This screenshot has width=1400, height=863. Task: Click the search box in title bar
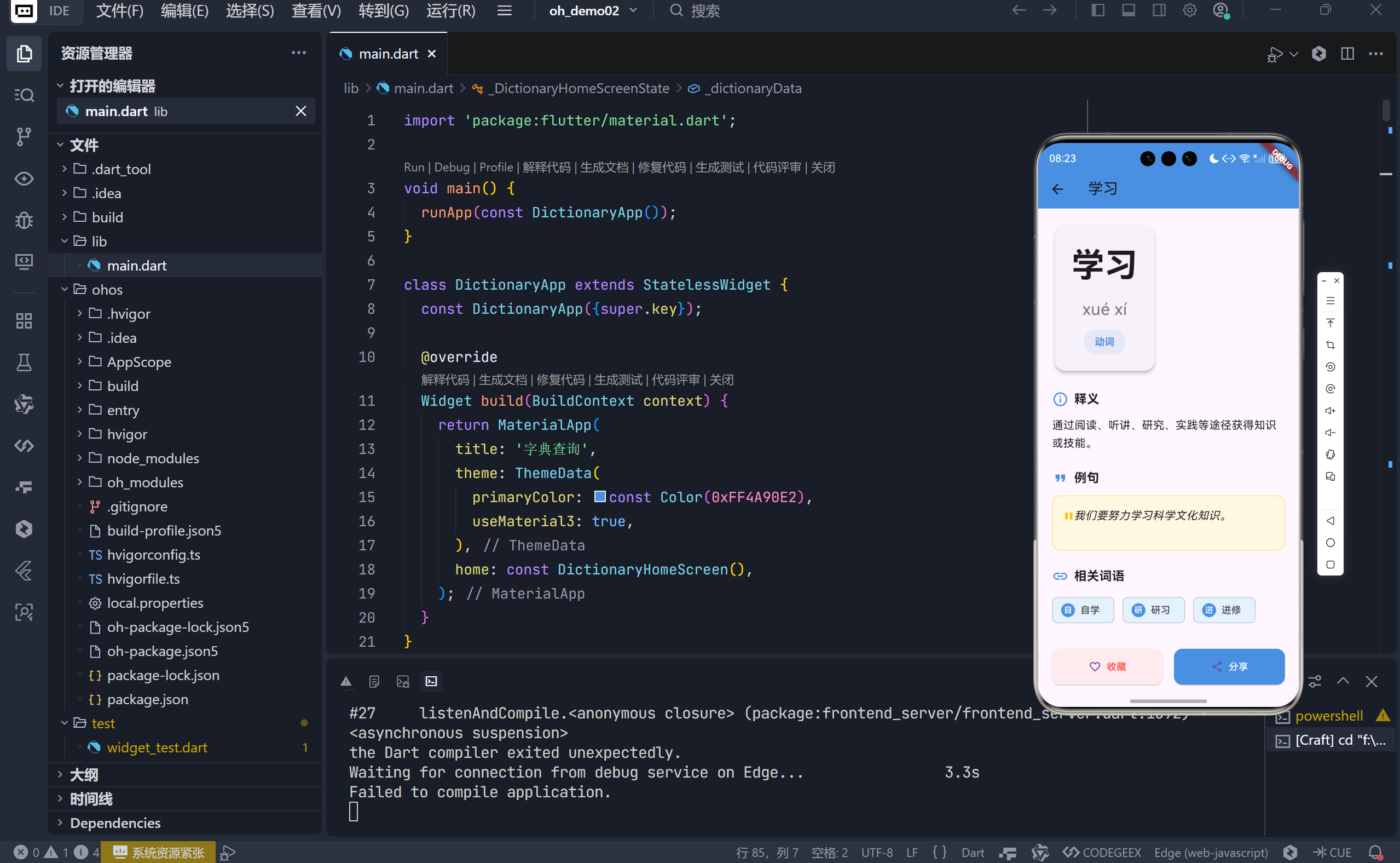click(704, 11)
